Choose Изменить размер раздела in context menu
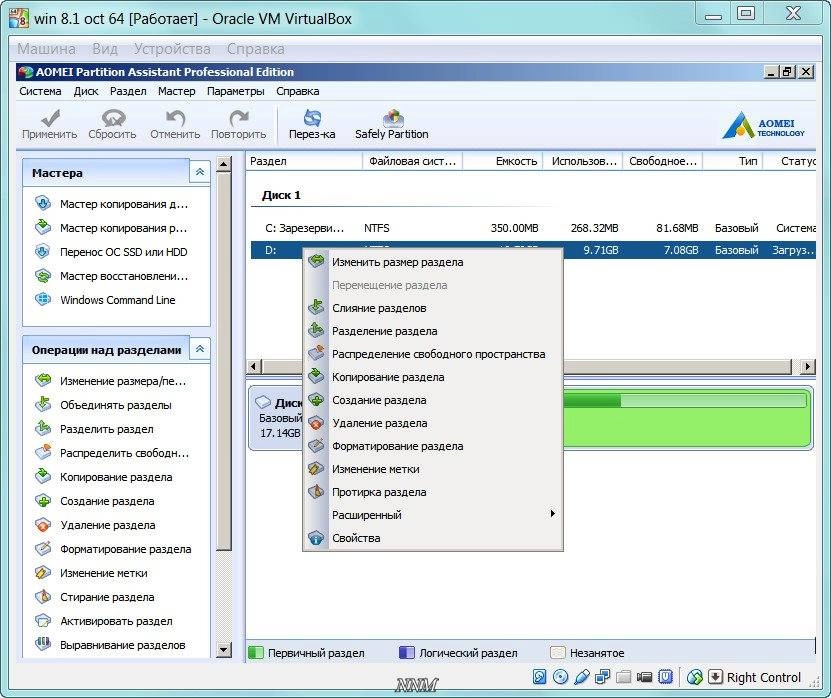 [432, 262]
